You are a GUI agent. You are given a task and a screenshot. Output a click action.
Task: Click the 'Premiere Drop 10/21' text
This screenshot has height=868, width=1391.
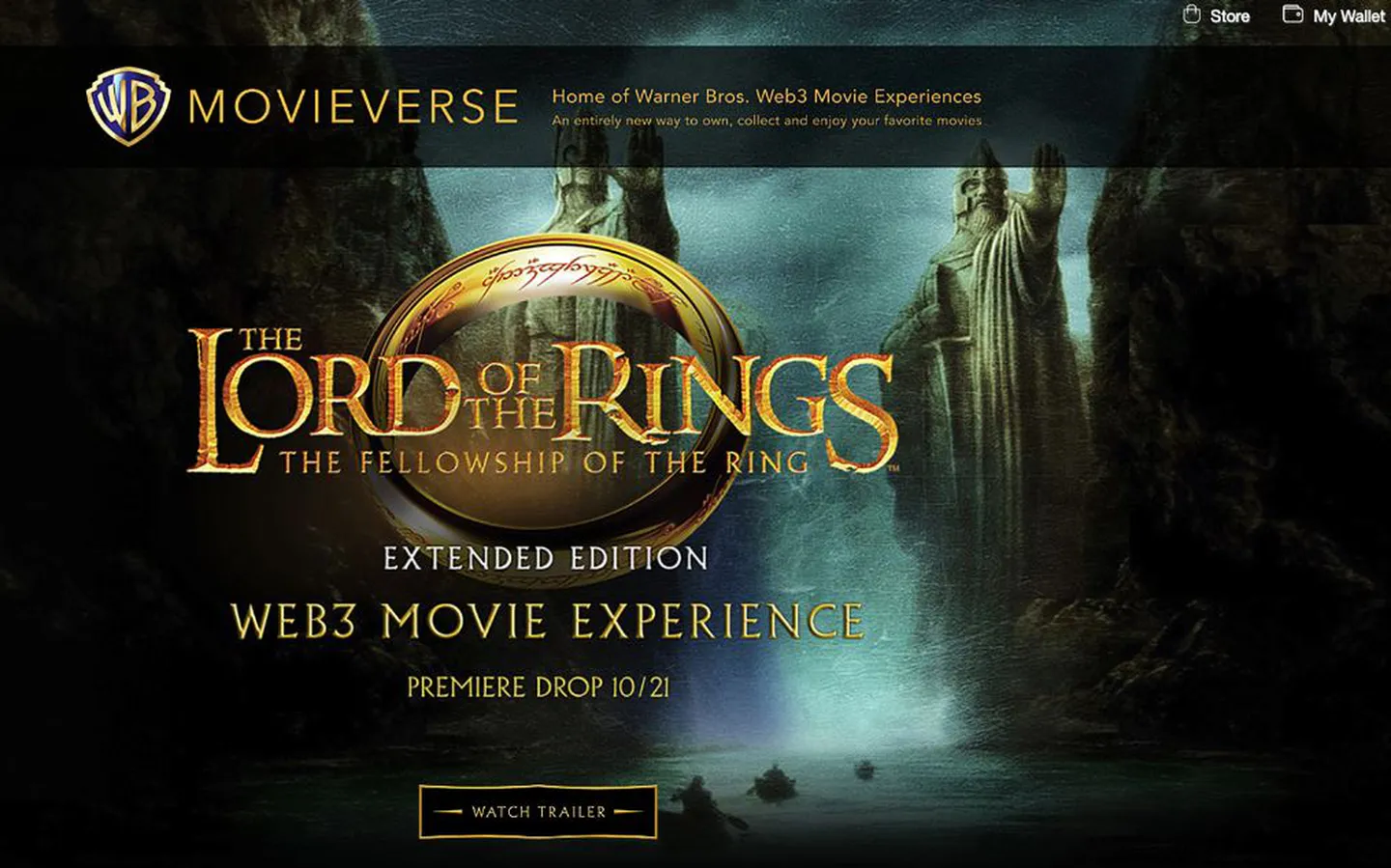(538, 687)
